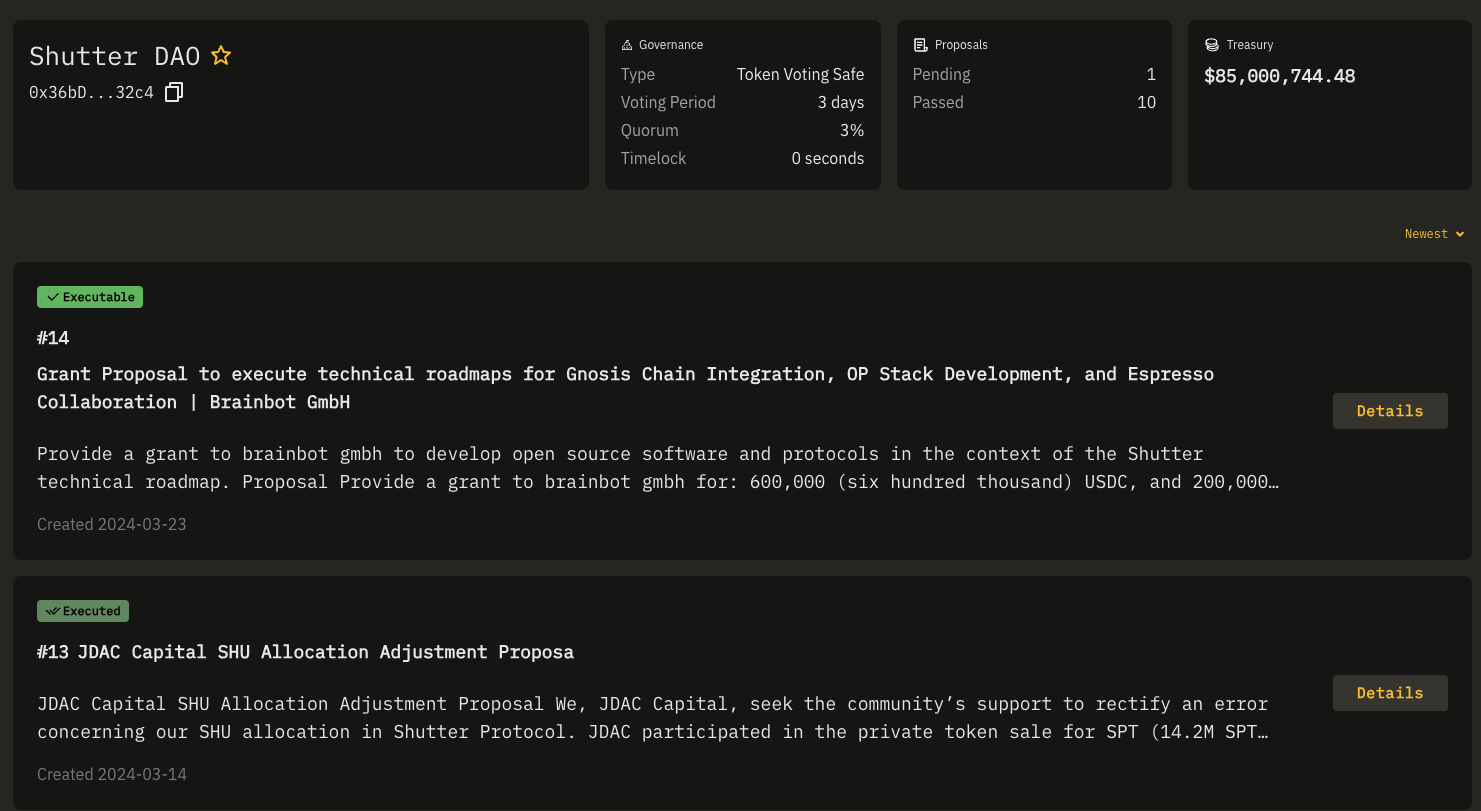Click the Quorum 3% value
Viewport: 1481px width, 811px height.
[852, 130]
